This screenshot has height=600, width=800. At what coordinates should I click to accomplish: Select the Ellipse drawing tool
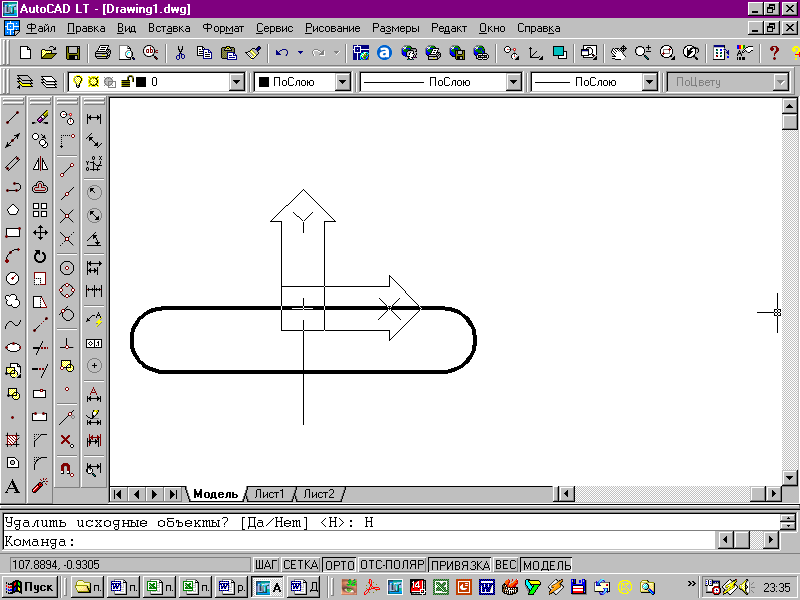coord(13,347)
